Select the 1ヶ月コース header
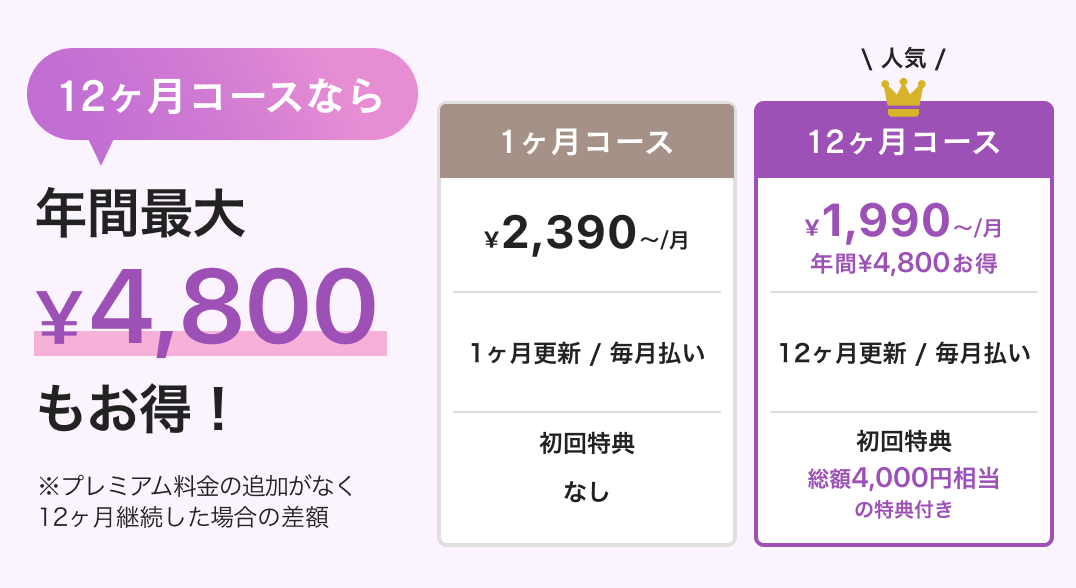 [x=587, y=141]
